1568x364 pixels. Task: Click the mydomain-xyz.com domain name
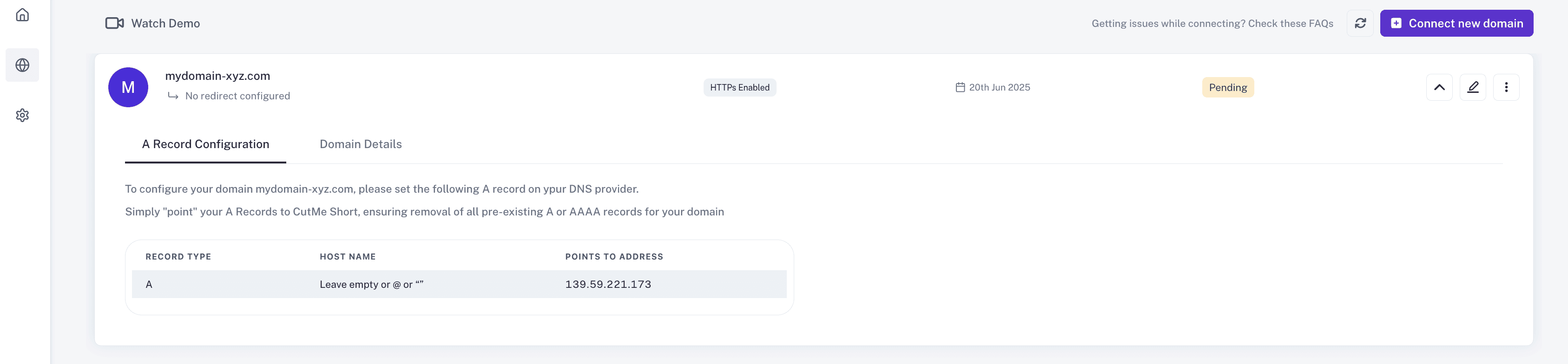point(217,76)
